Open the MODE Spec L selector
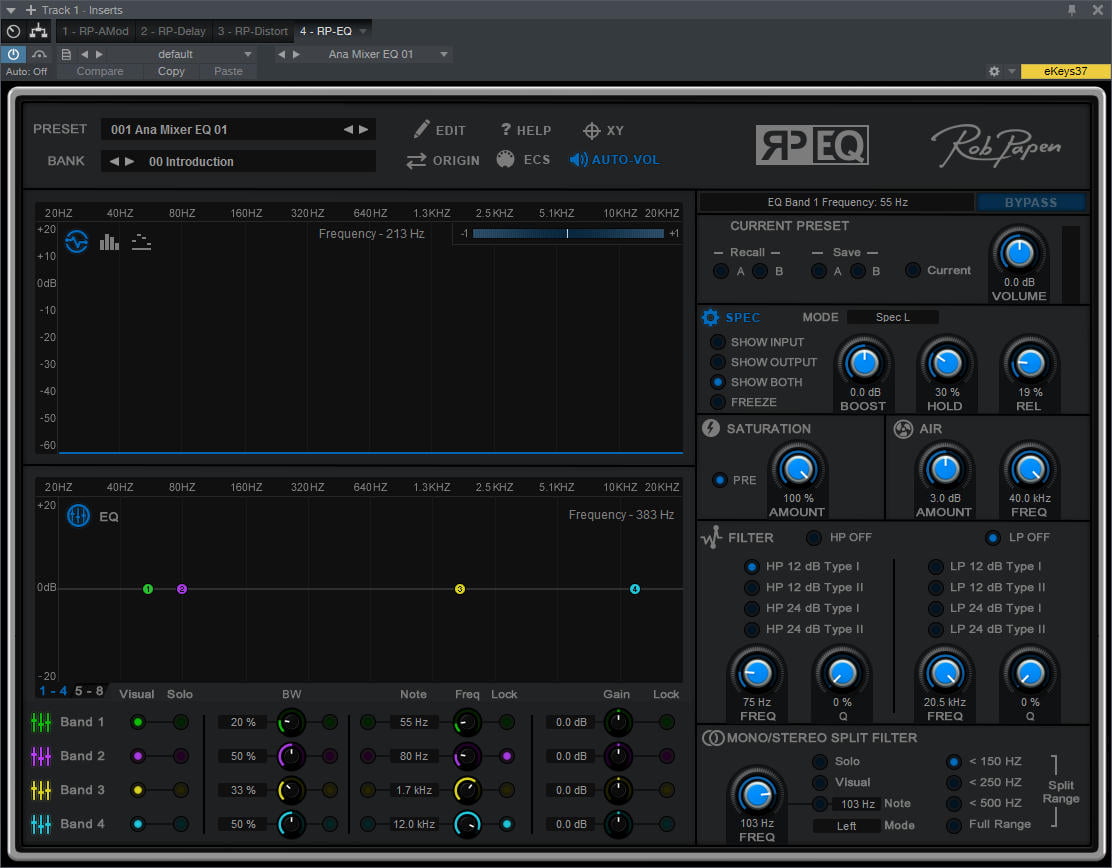Screen dimensions: 1112x868 coord(893,317)
